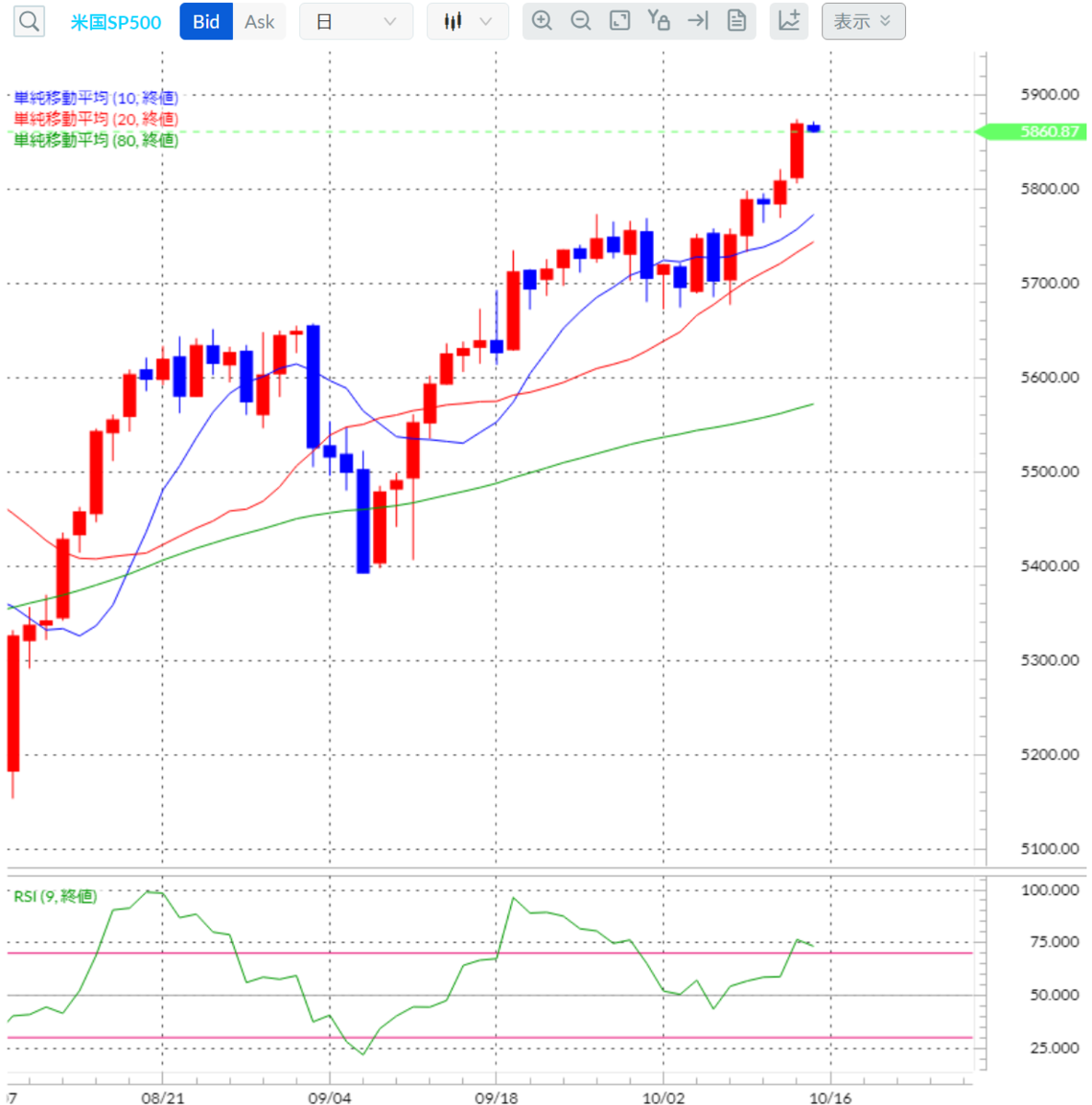Zoom in the chart
The image size is (1092, 1105).
click(542, 20)
